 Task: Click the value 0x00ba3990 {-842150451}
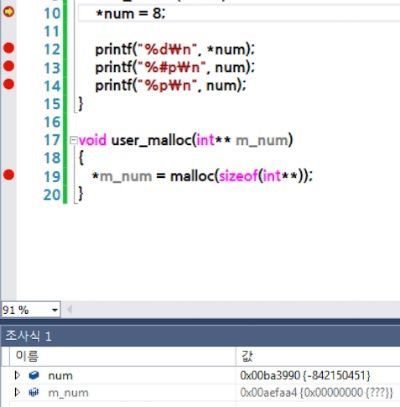[305, 376]
